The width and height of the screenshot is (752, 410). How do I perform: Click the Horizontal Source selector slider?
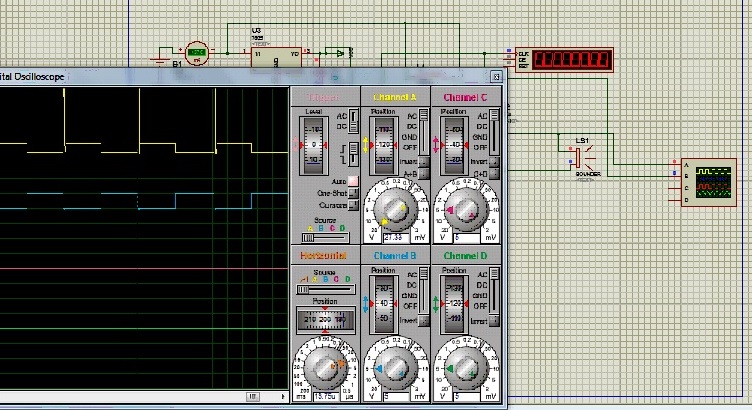(326, 290)
